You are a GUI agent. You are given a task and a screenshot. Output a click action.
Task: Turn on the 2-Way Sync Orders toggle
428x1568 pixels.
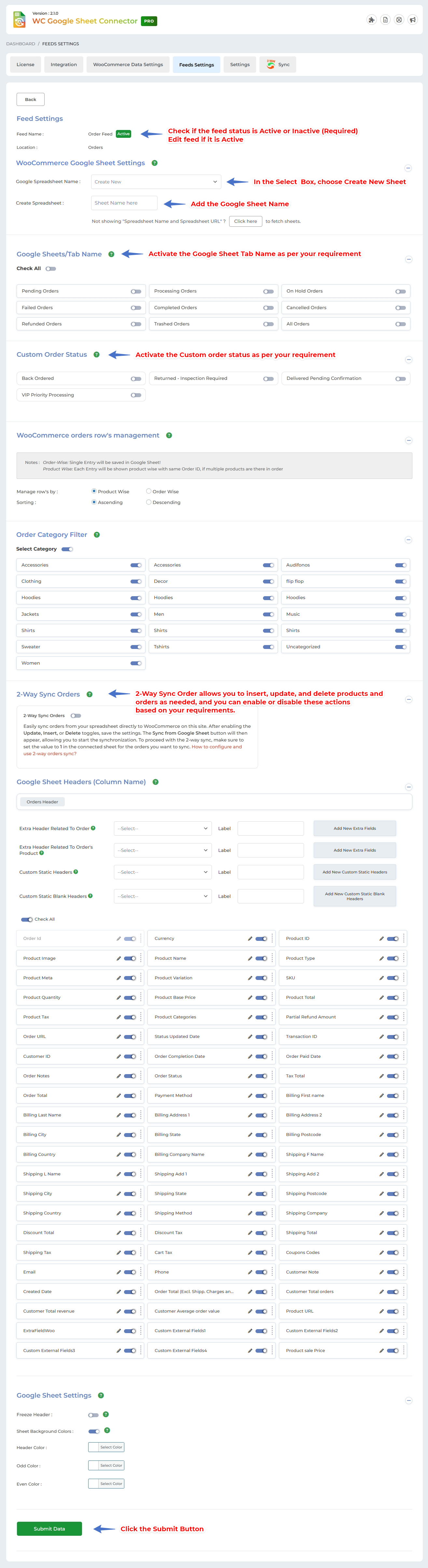point(76,716)
